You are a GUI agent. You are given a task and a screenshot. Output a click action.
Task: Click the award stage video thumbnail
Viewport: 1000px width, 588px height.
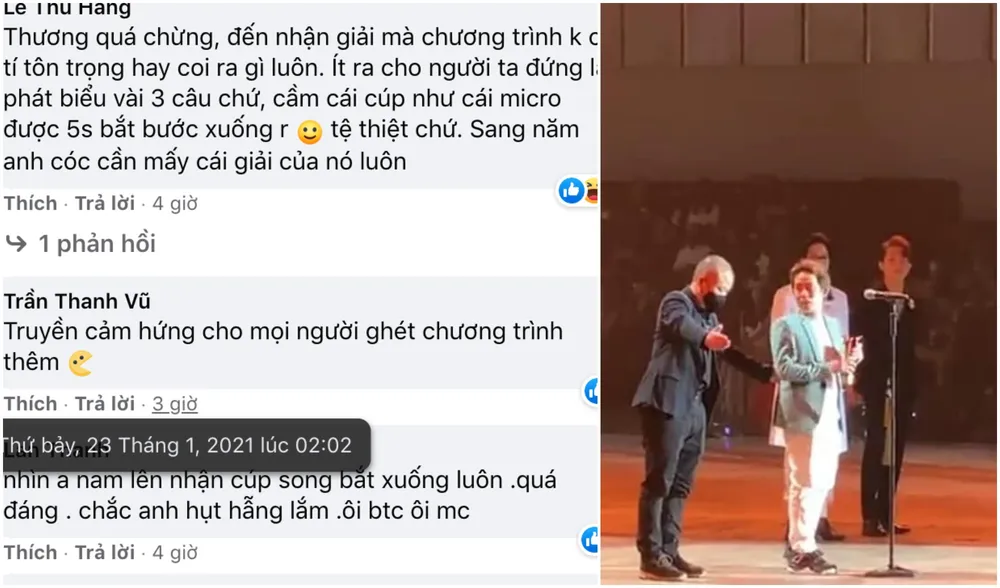pyautogui.click(x=798, y=293)
